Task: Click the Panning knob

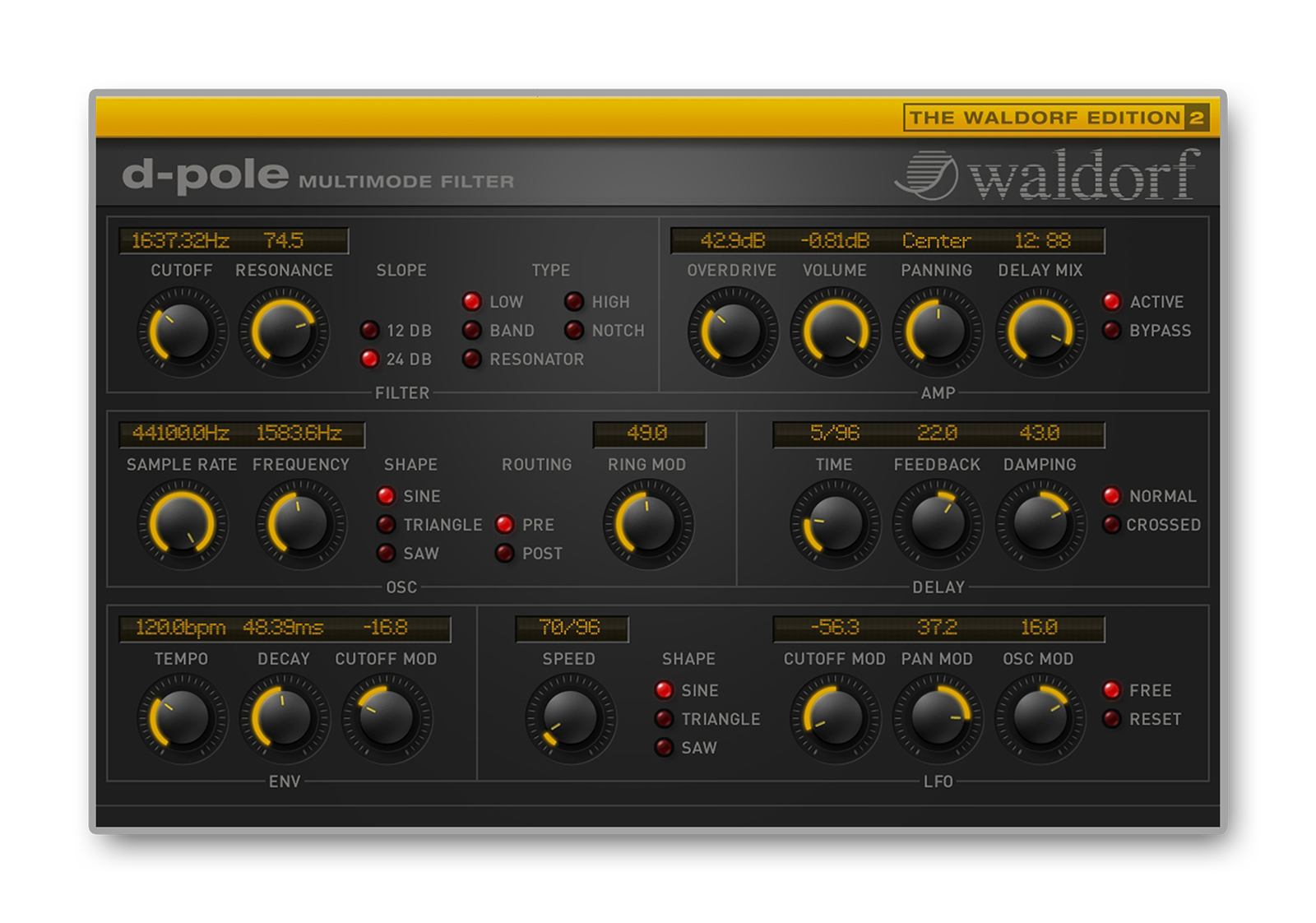Action: point(938,332)
